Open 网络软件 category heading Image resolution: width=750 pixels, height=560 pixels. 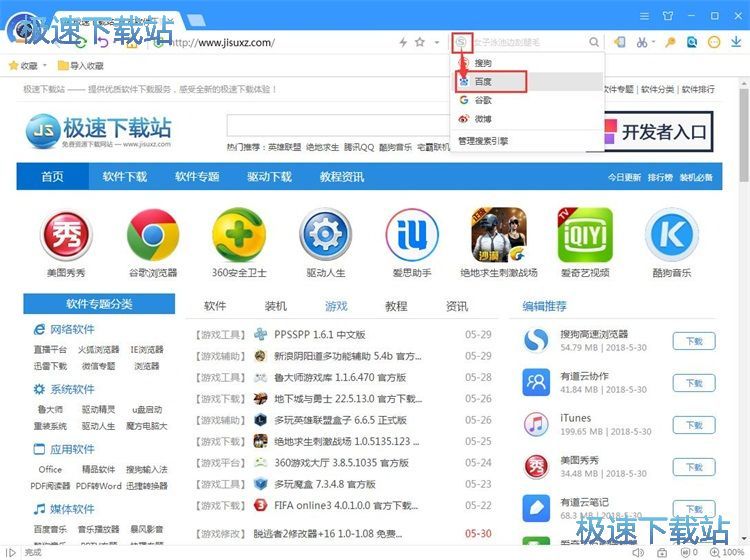72,329
